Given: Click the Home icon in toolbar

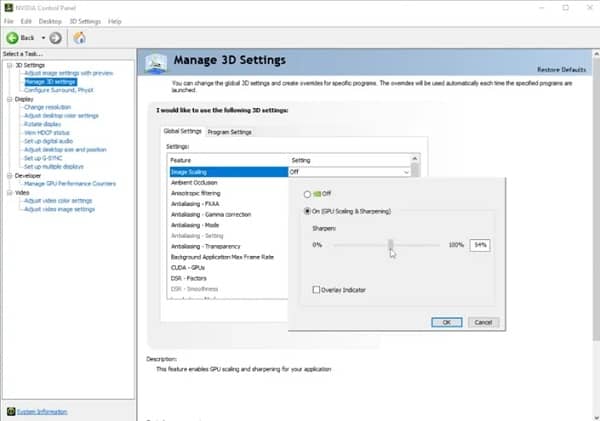Looking at the screenshot, I should pyautogui.click(x=80, y=38).
